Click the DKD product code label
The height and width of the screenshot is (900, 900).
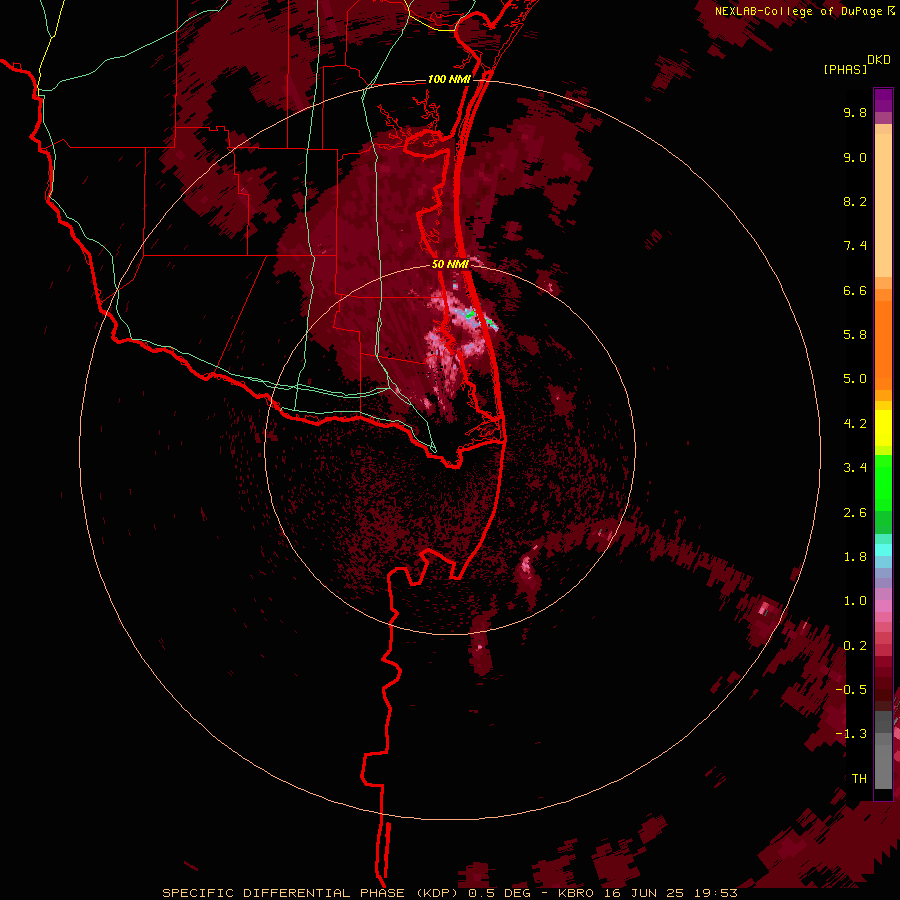click(879, 60)
